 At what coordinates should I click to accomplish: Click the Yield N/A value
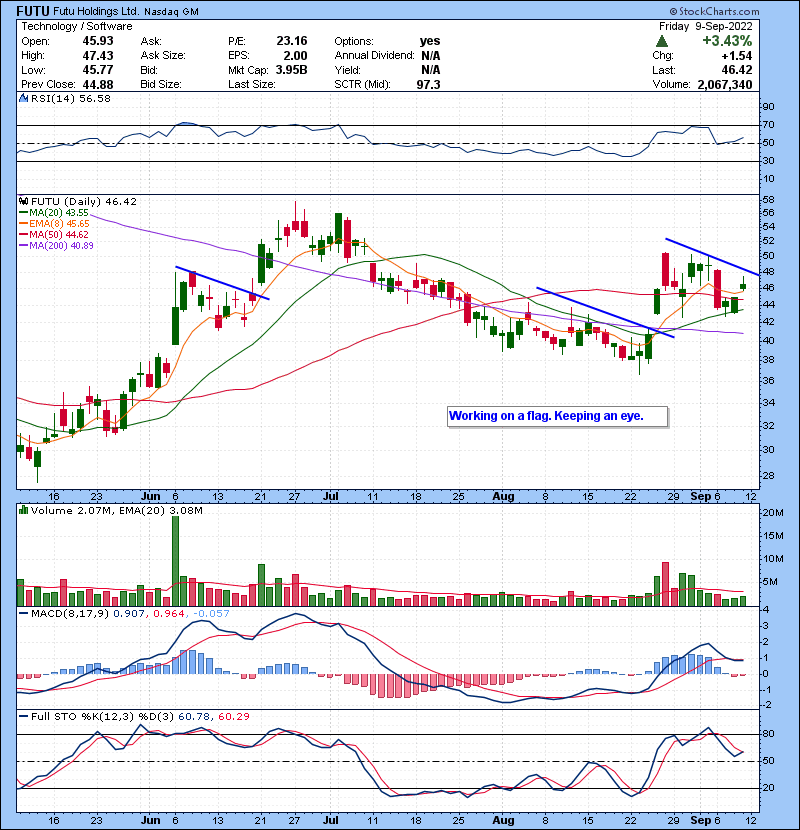[x=430, y=70]
